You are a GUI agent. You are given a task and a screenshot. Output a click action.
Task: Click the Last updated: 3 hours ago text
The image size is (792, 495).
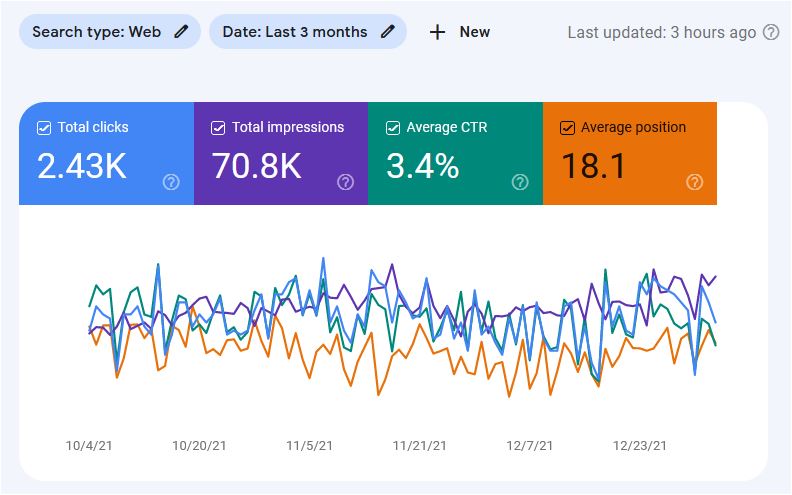coord(661,32)
